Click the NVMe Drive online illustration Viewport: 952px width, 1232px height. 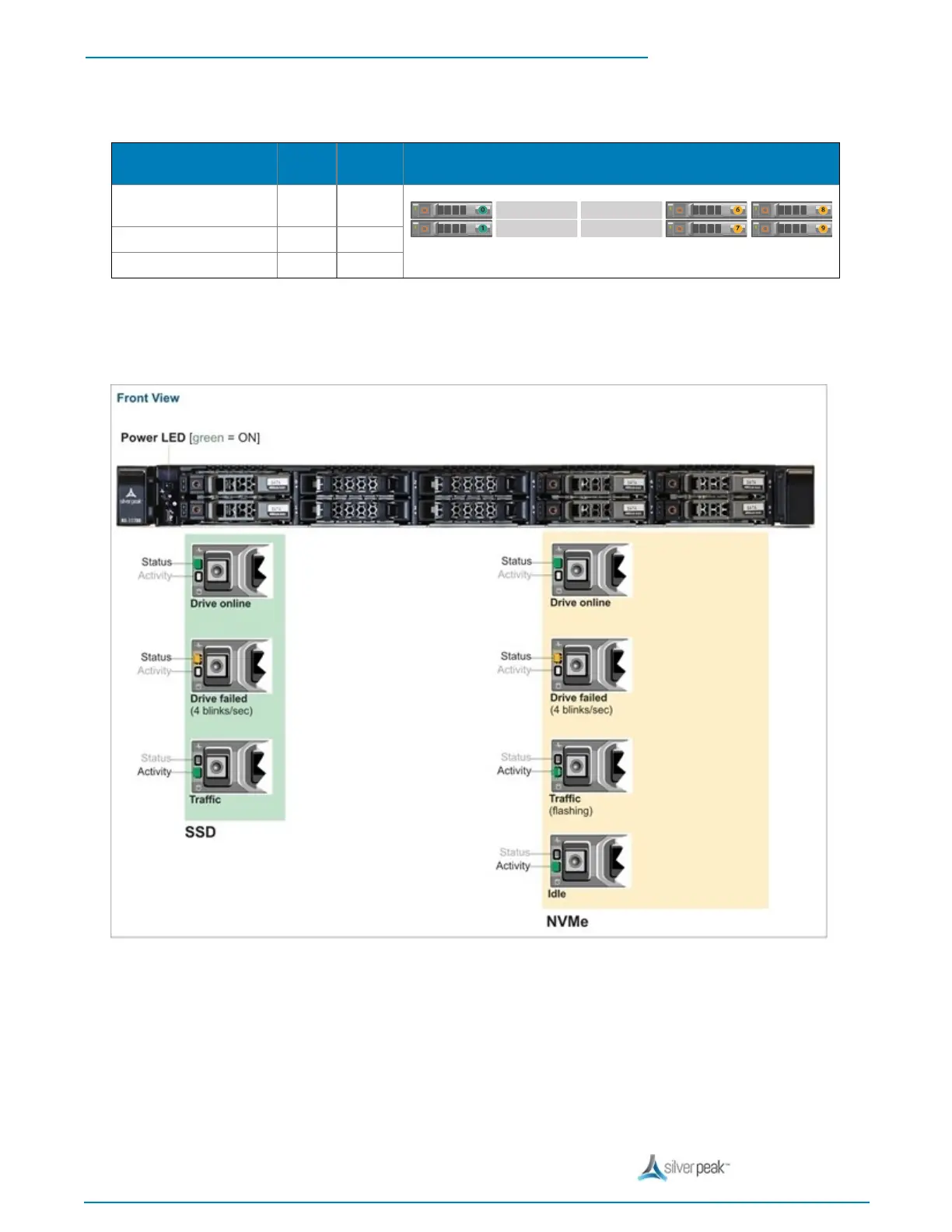[x=591, y=570]
